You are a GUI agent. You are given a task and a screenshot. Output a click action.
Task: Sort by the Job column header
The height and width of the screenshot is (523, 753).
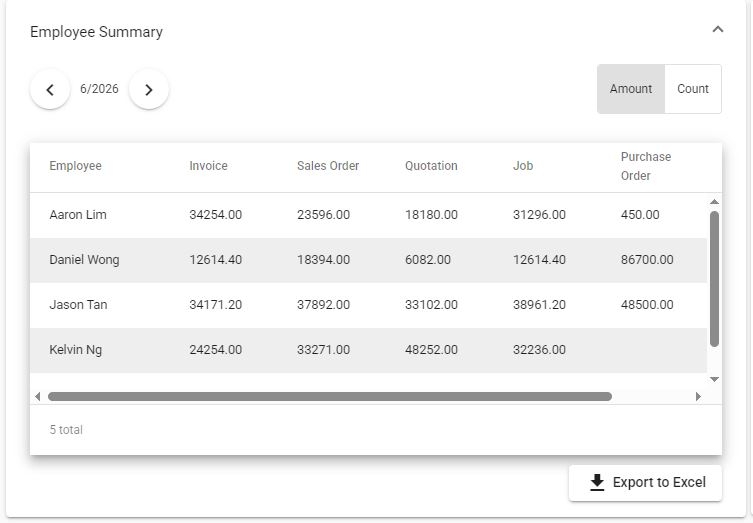(523, 166)
